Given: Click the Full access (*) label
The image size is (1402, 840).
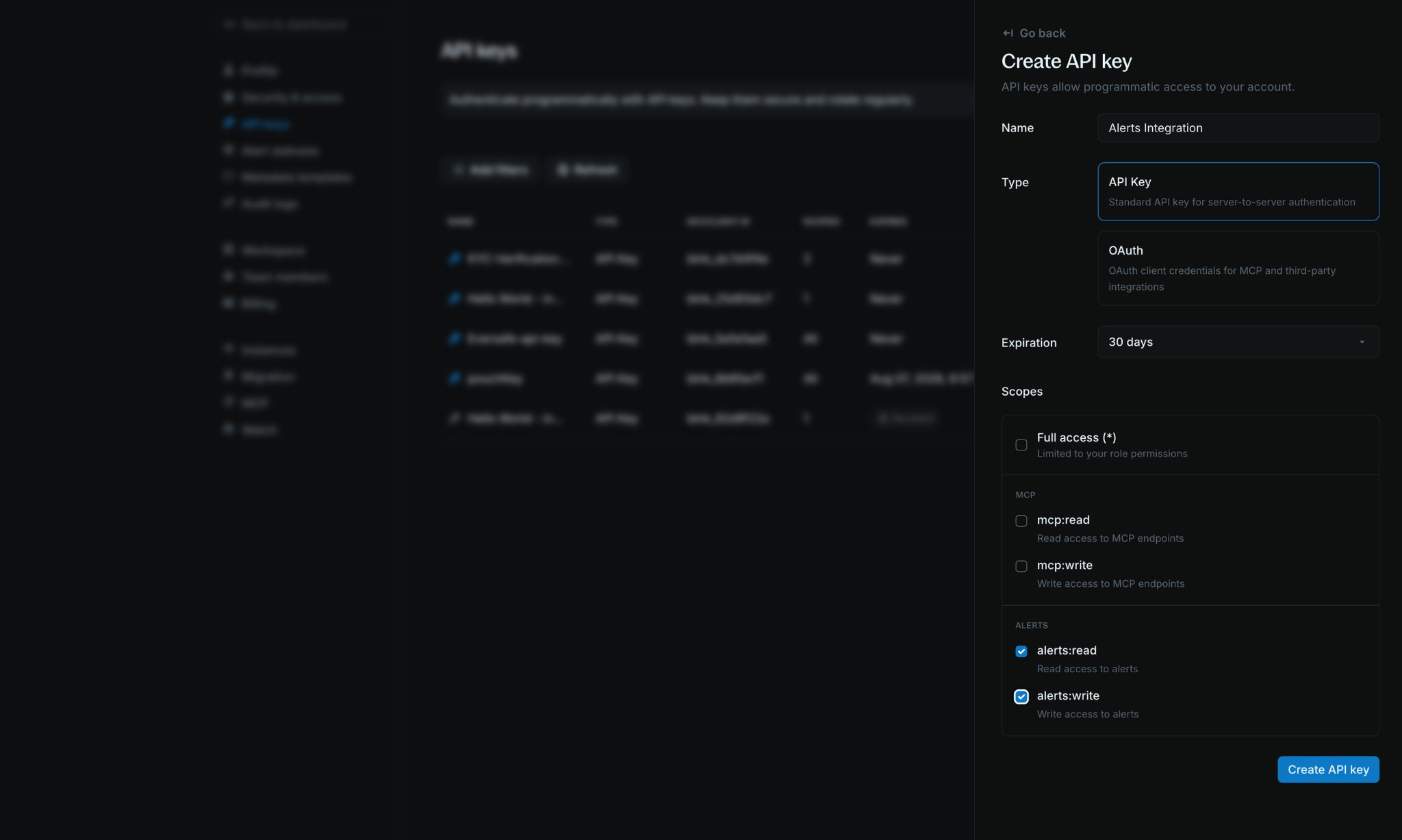Looking at the screenshot, I should 1076,437.
